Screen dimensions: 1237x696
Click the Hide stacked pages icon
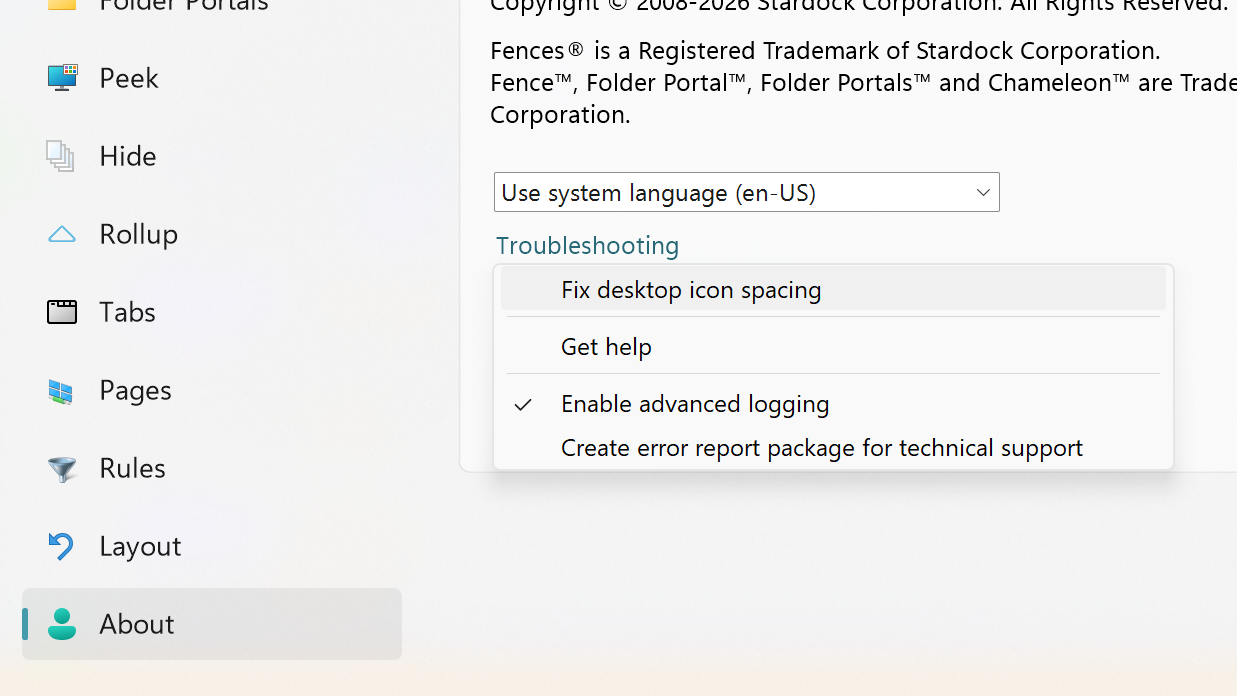pos(61,156)
